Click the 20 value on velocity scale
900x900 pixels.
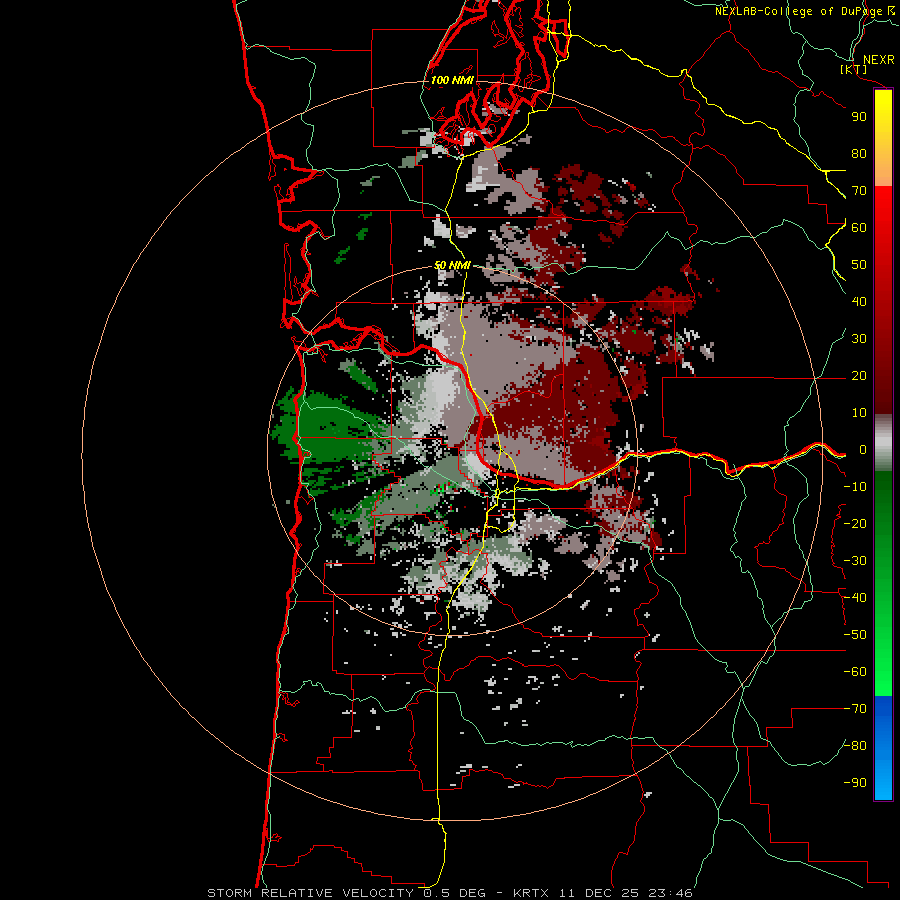tap(859, 376)
